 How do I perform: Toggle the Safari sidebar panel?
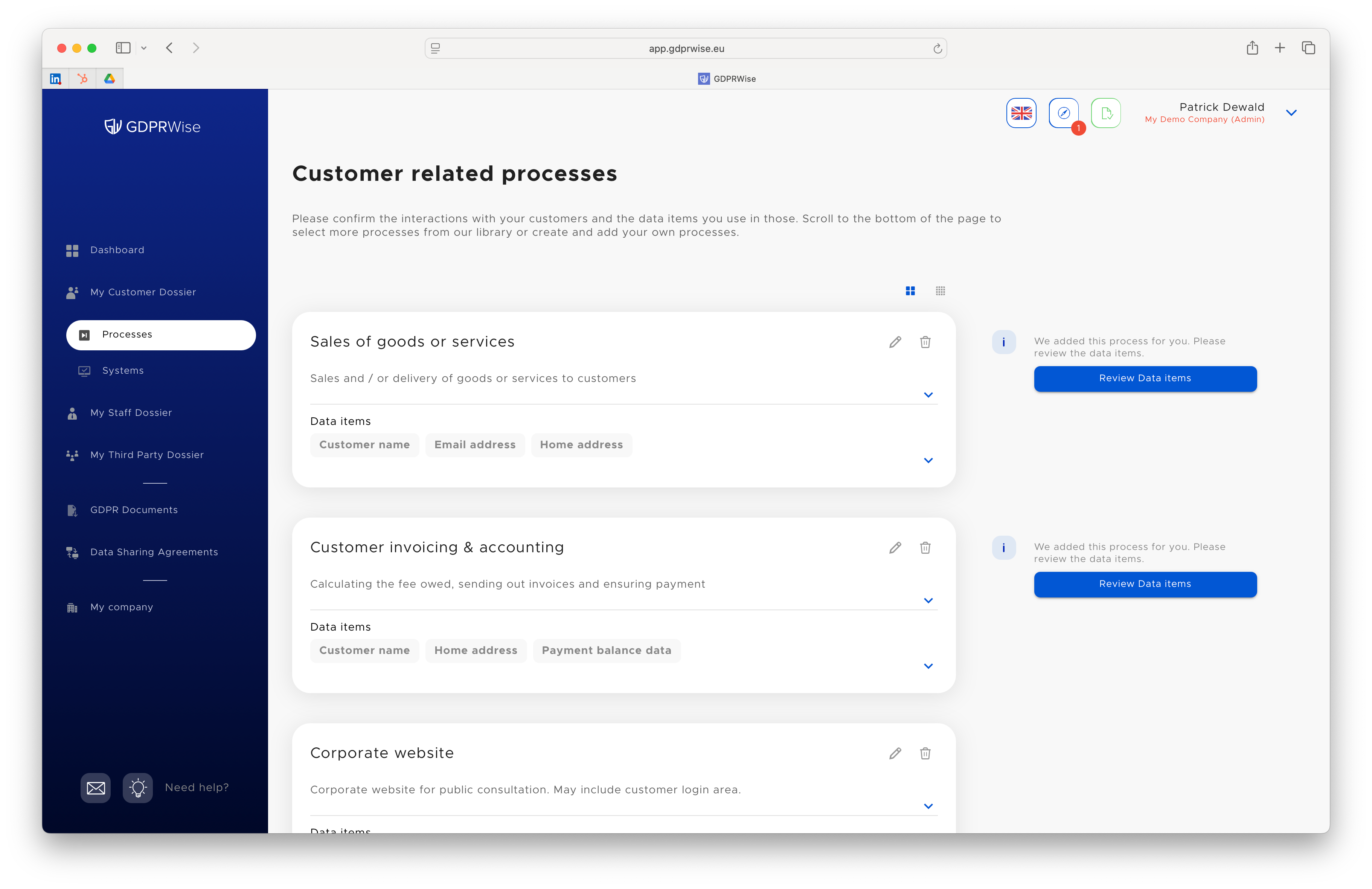tap(123, 48)
